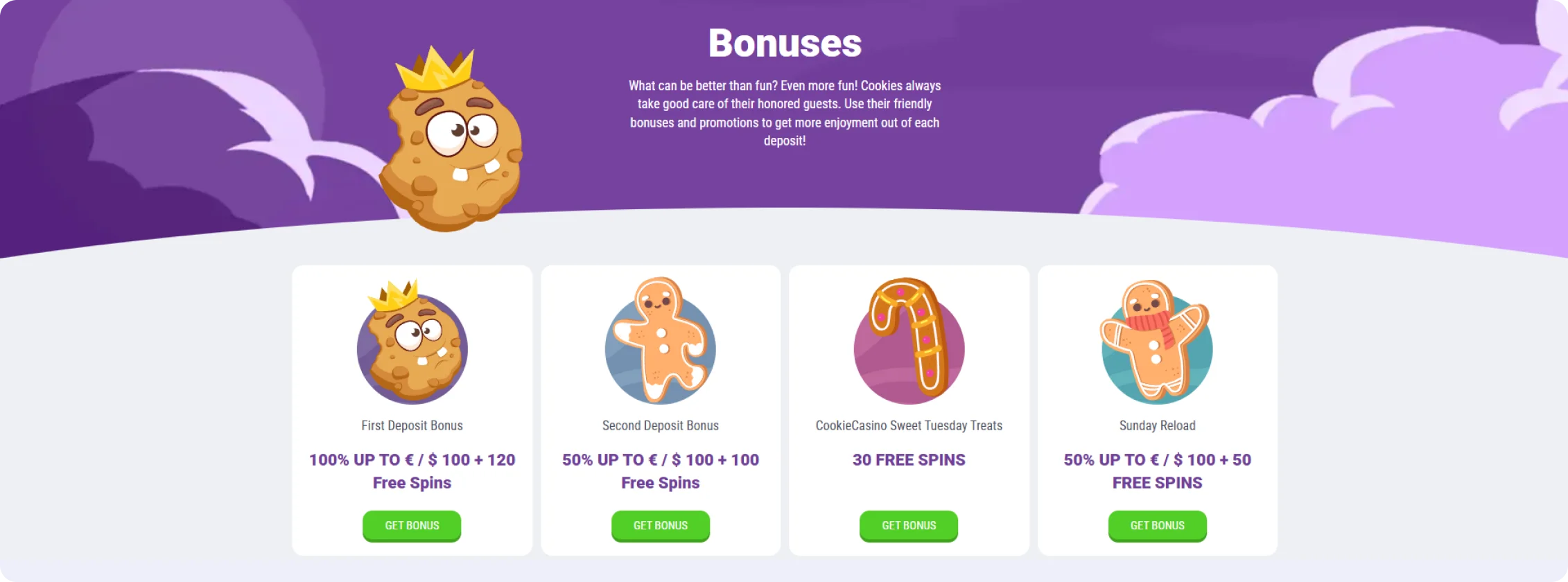The width and height of the screenshot is (1568, 582).
Task: Get the First Deposit Bonus
Action: click(412, 526)
